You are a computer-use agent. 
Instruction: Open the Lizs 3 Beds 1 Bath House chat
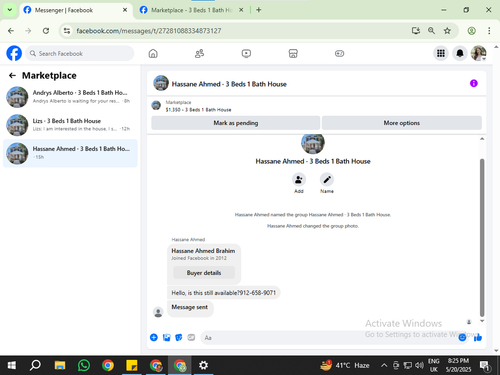point(70,125)
